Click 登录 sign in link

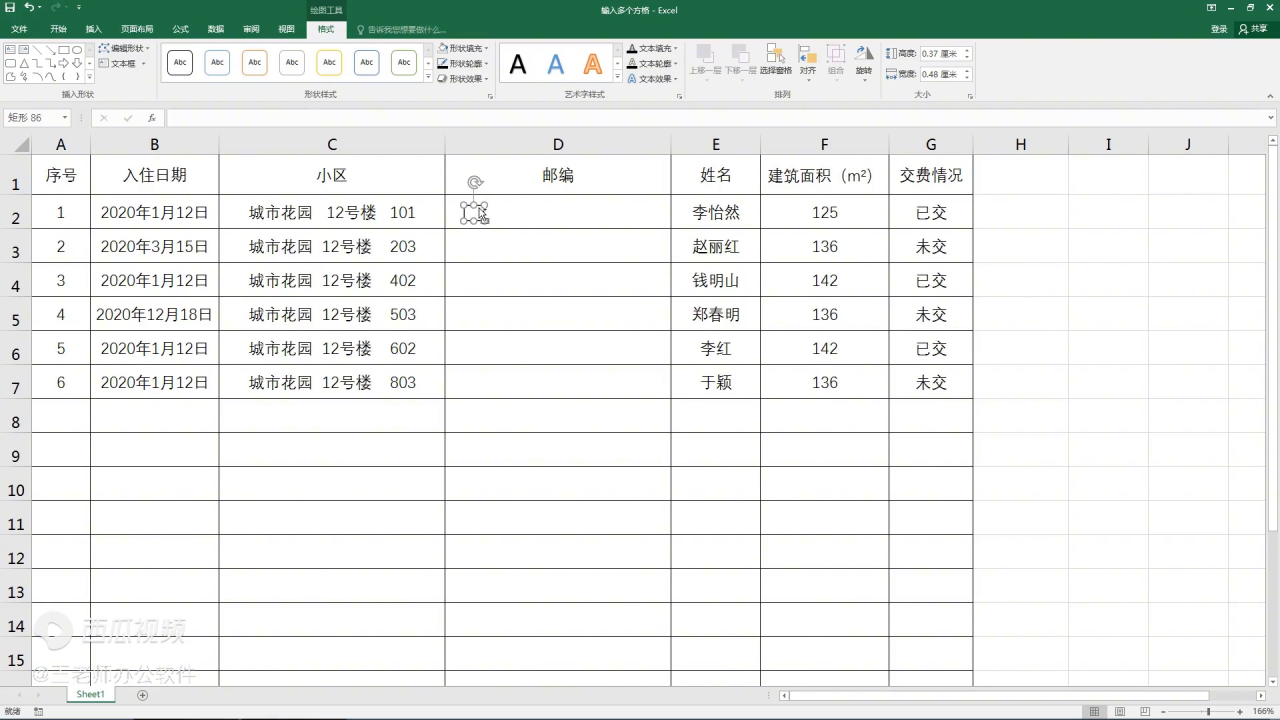[x=1219, y=29]
